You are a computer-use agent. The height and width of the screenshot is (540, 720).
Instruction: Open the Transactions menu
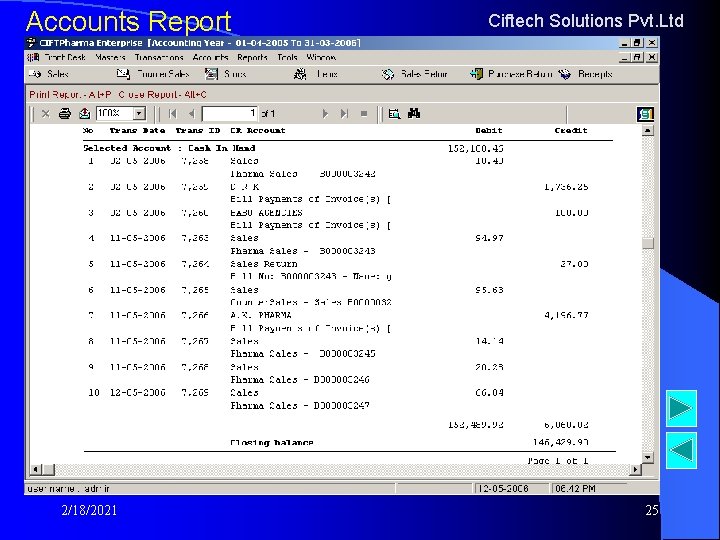click(x=159, y=57)
